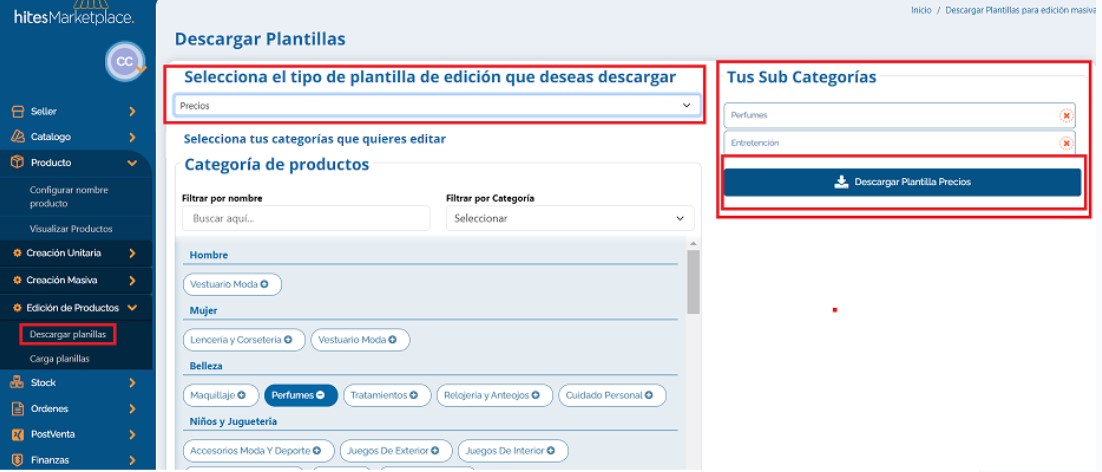Add Juegos De Interior category
Image resolution: width=1102 pixels, height=472 pixels.
pos(513,450)
